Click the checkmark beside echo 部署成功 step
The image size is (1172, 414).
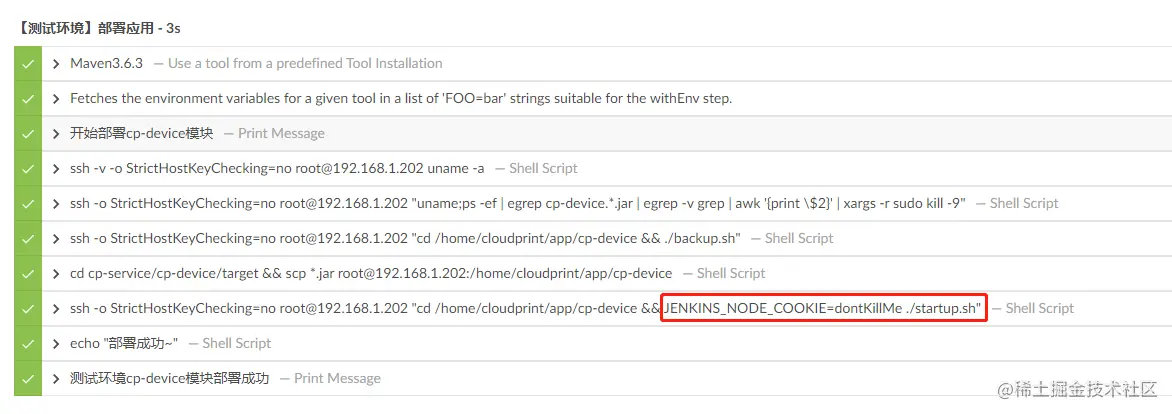(x=28, y=344)
